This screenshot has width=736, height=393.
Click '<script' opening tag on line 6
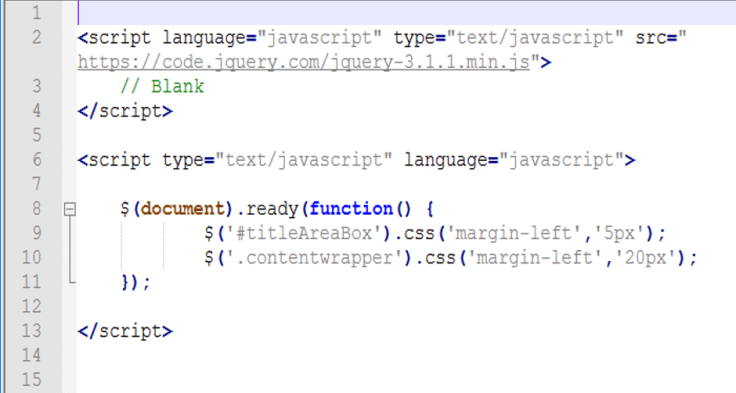(x=115, y=160)
